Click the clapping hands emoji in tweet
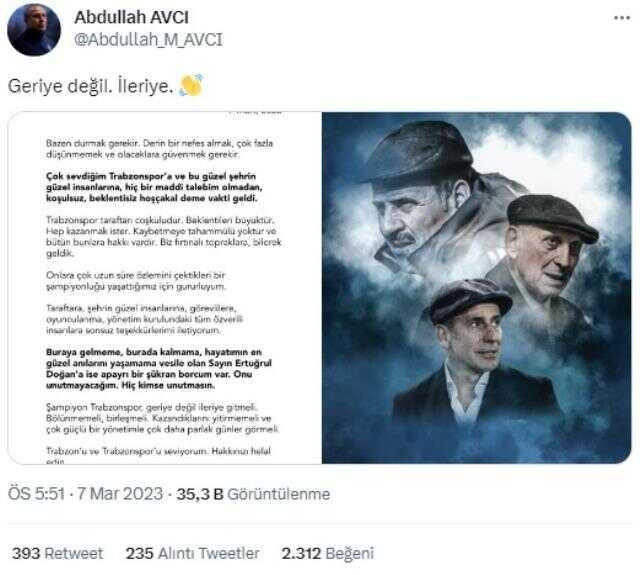 tap(191, 85)
